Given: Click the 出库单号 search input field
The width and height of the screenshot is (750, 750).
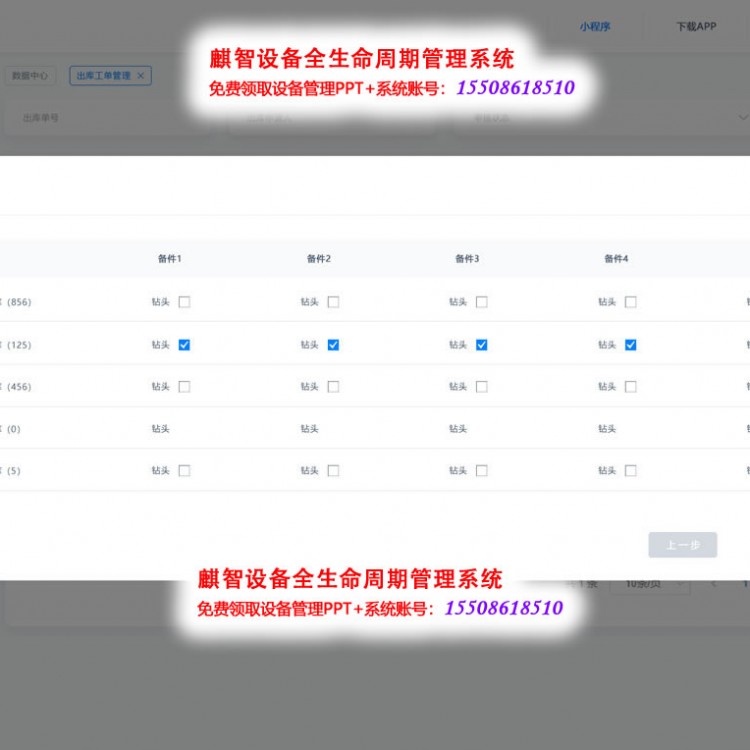Looking at the screenshot, I should click(100, 117).
